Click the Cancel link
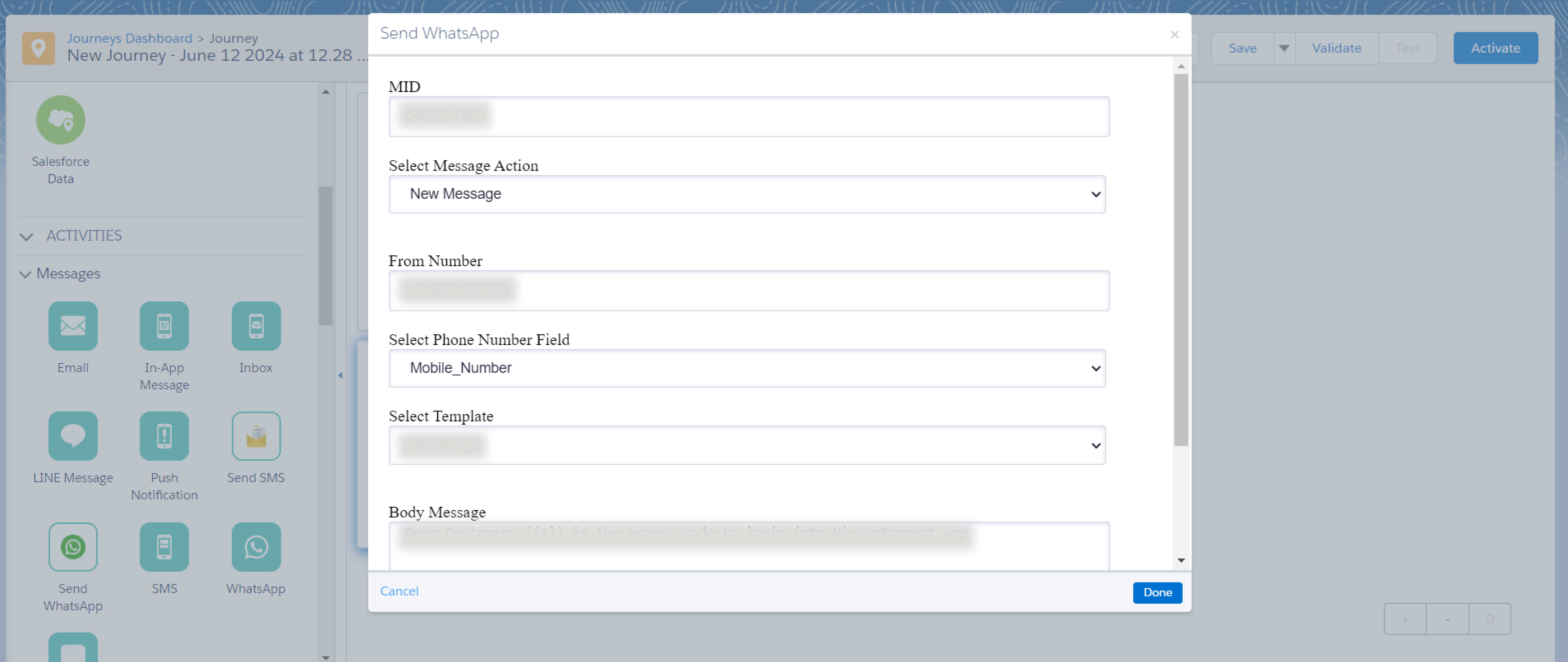Viewport: 1568px width, 662px height. 399,591
